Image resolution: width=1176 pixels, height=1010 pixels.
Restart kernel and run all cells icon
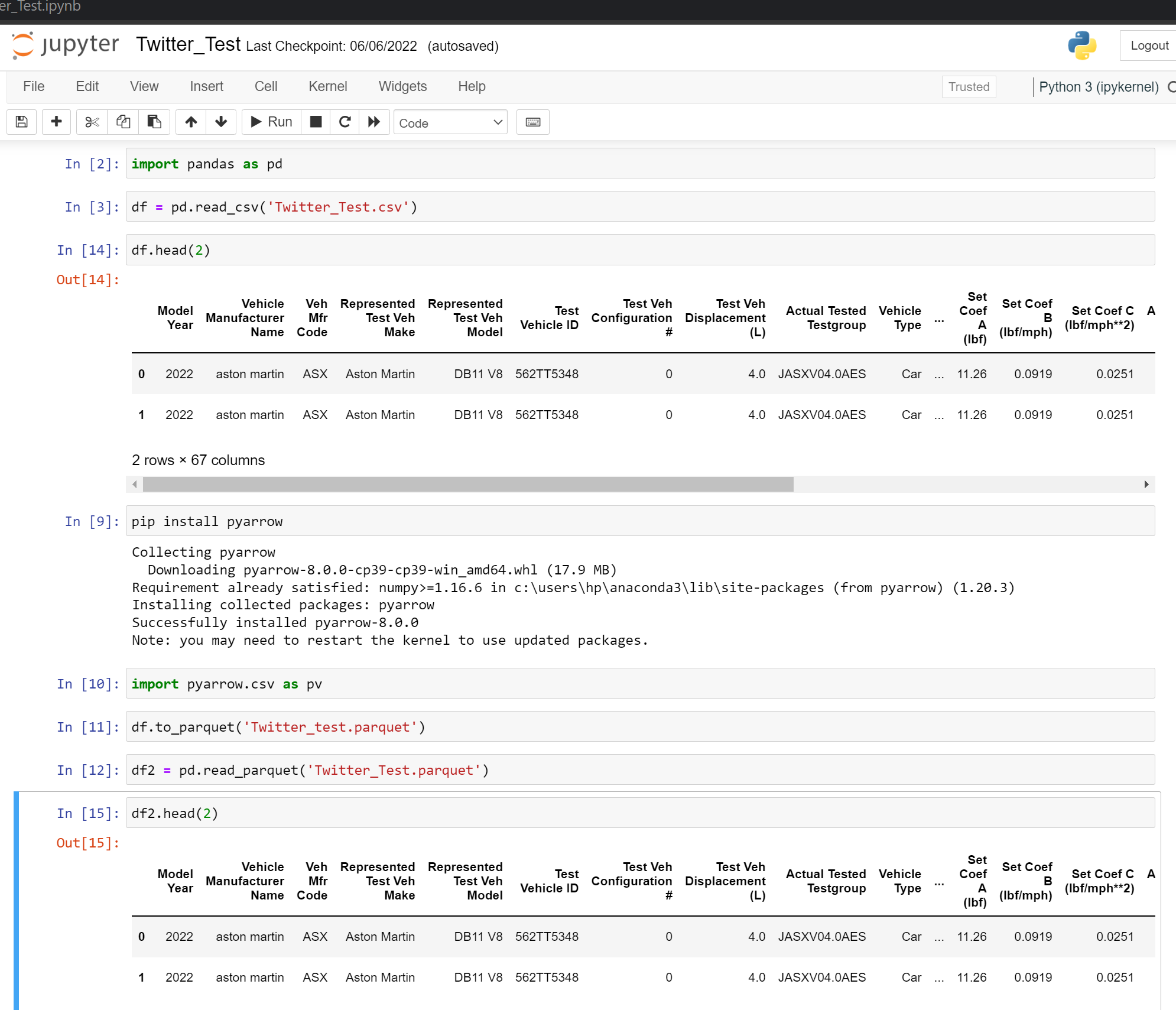point(374,122)
